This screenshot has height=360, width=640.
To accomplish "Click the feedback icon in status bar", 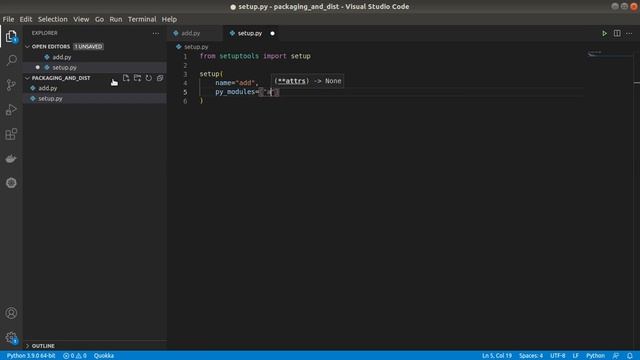I will point(616,356).
